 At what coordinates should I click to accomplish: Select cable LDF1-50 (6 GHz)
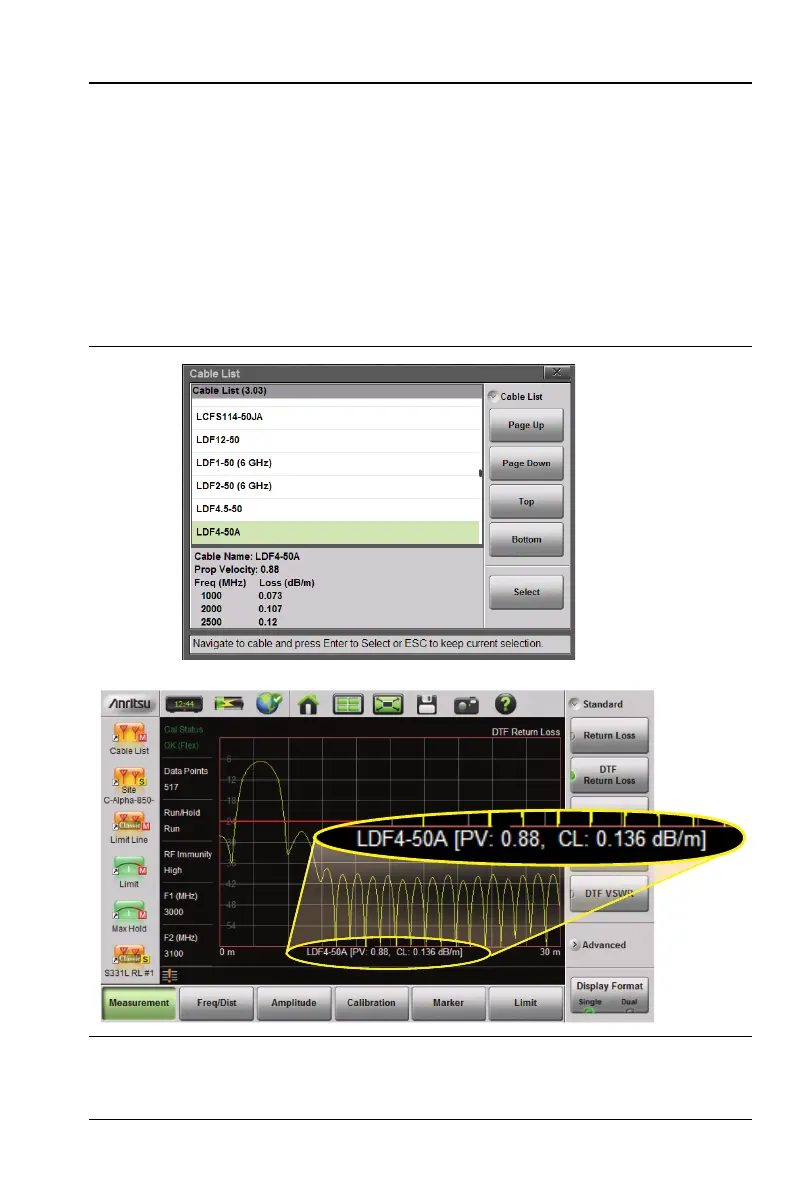pos(336,463)
